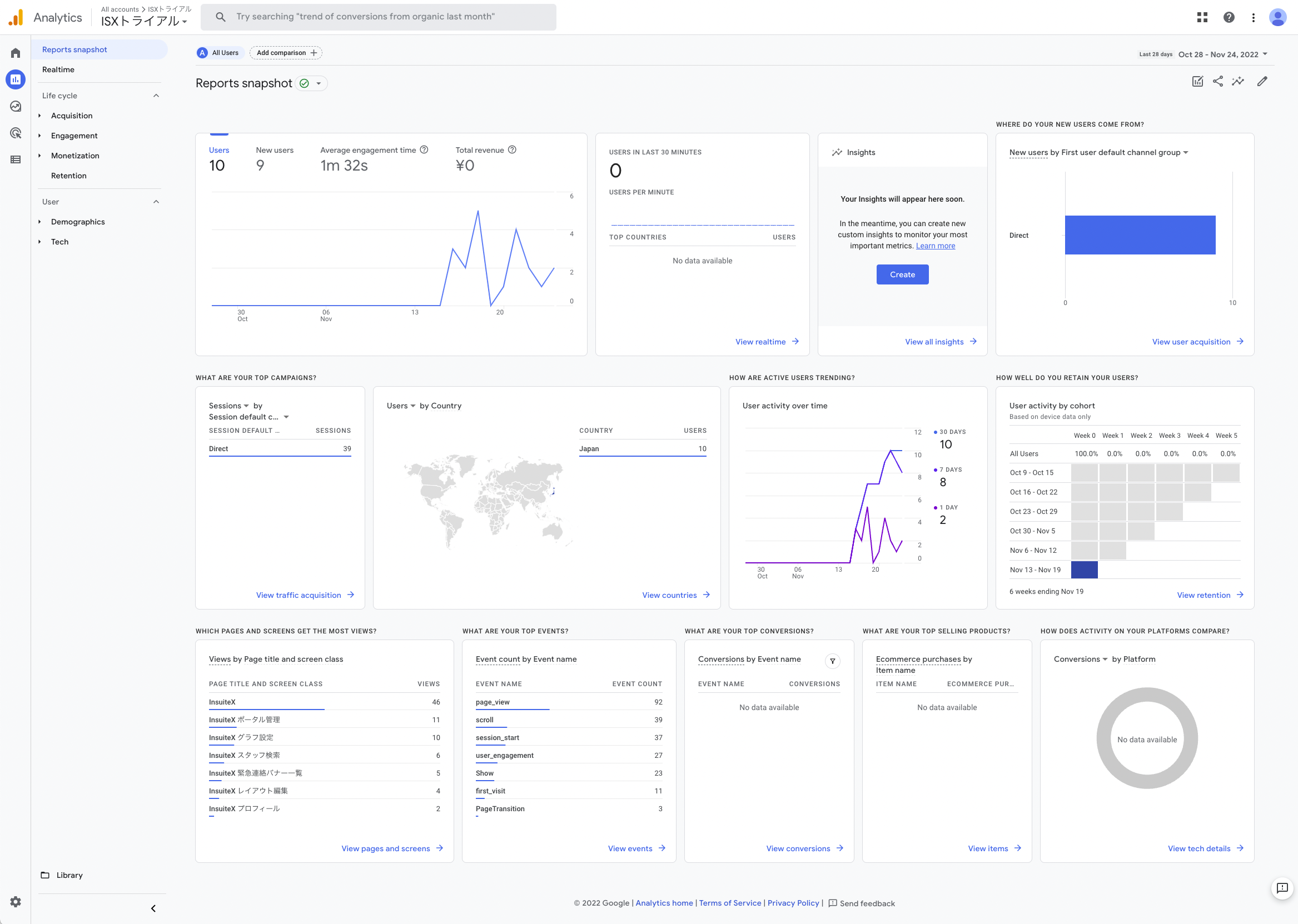Image resolution: width=1298 pixels, height=924 pixels.
Task: Click the Add comparison button
Action: click(x=286, y=53)
